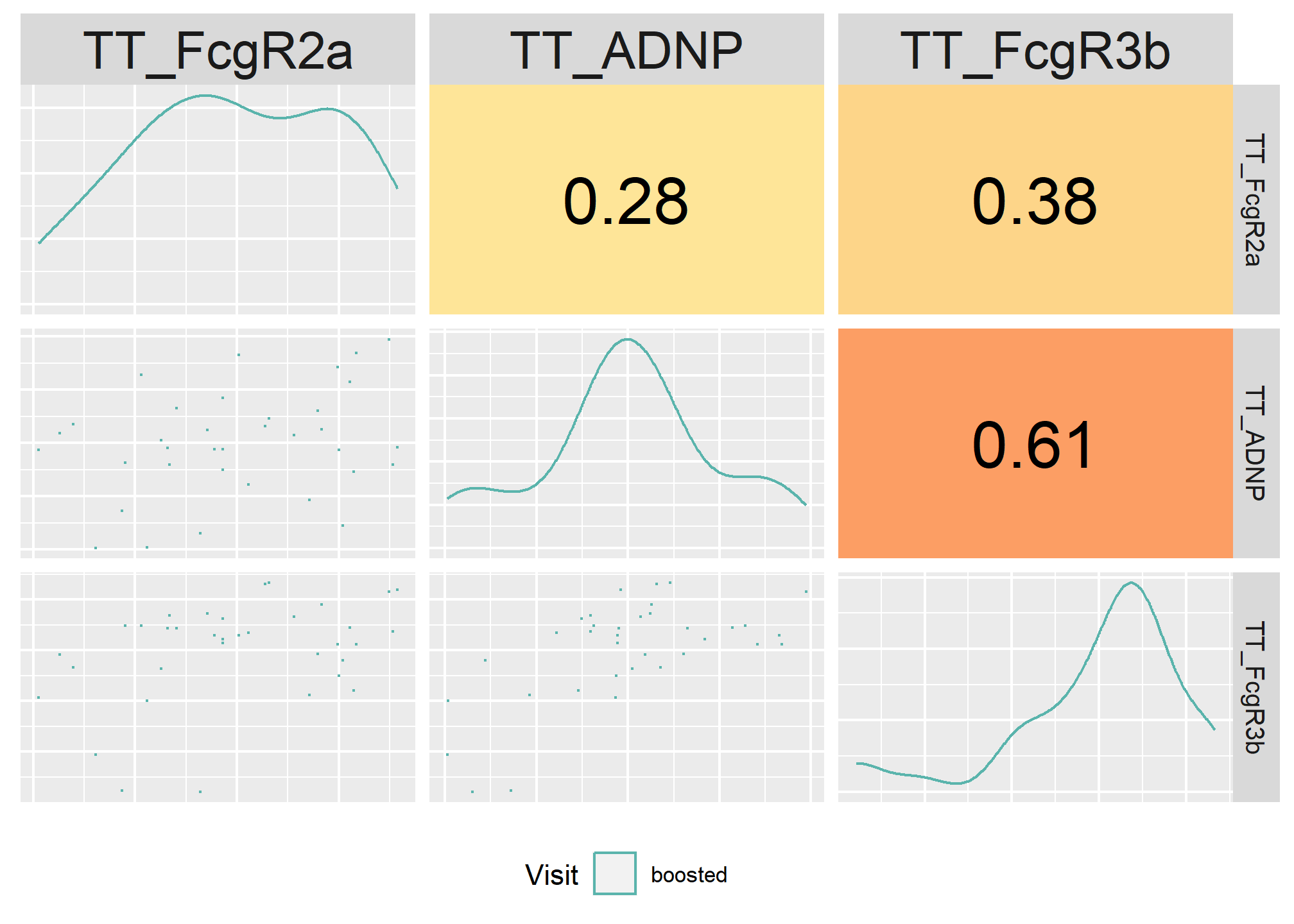Select the 0.38 correlation cell
Screen dimensions: 1294x924
pyautogui.click(x=1035, y=200)
